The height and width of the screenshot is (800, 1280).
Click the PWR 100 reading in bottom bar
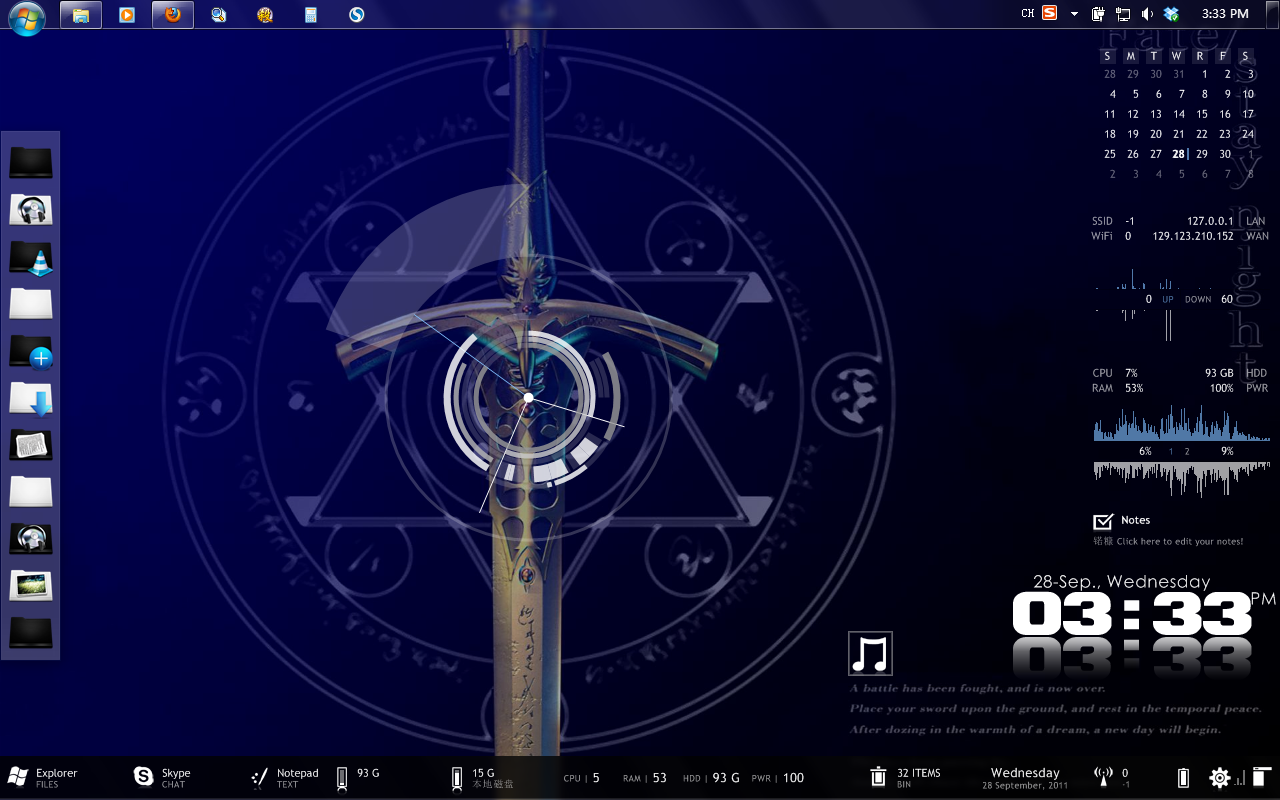[778, 778]
